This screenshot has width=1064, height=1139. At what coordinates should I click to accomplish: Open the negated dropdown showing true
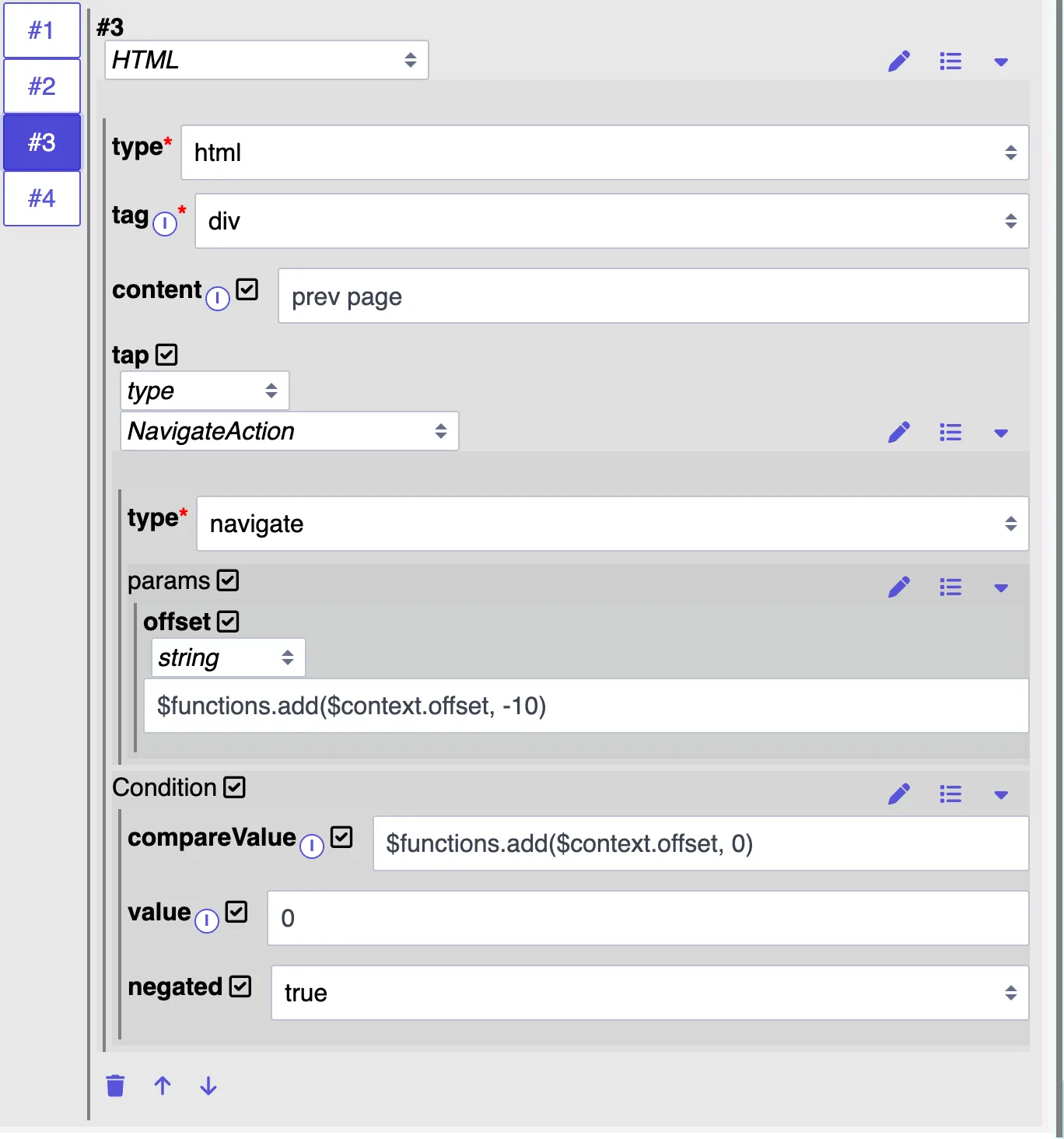[x=650, y=993]
